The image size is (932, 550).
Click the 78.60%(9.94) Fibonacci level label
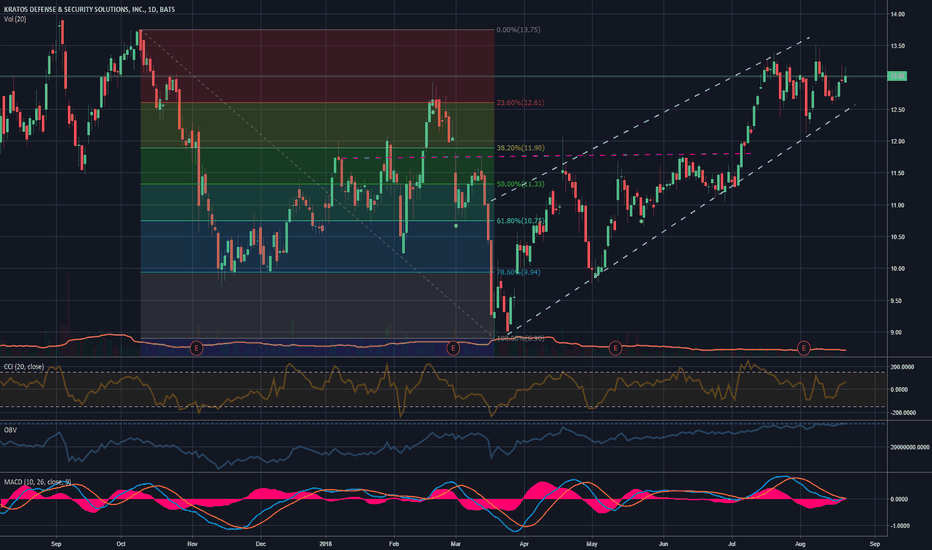point(518,272)
